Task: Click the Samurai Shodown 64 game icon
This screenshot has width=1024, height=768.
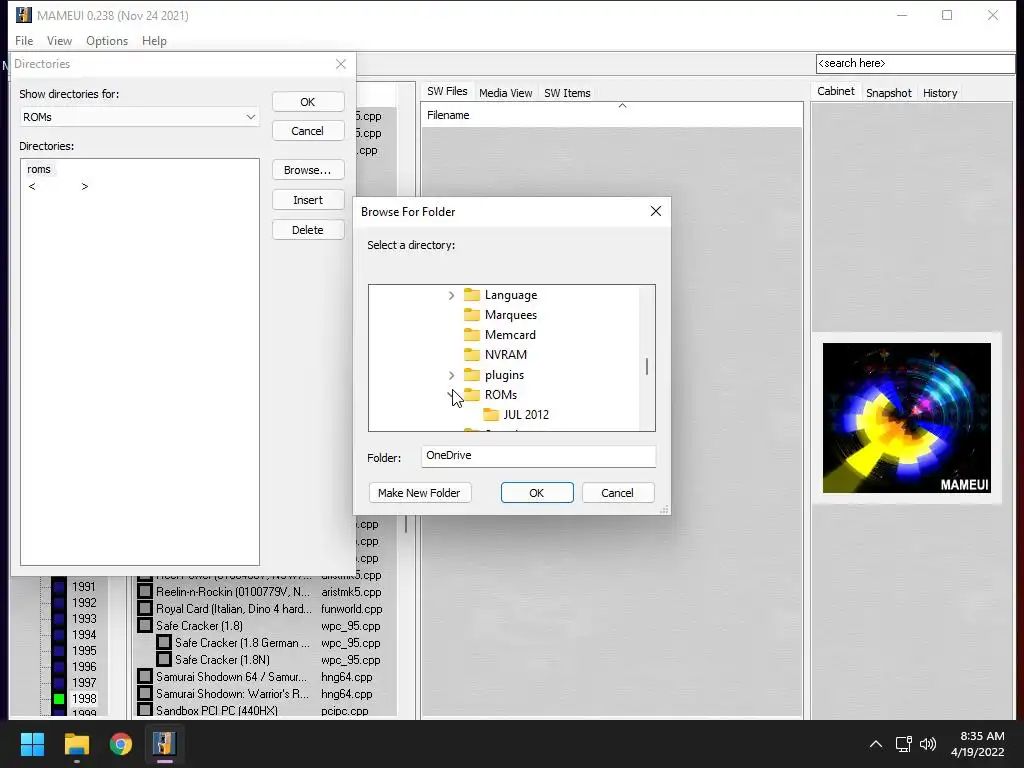Action: point(145,677)
